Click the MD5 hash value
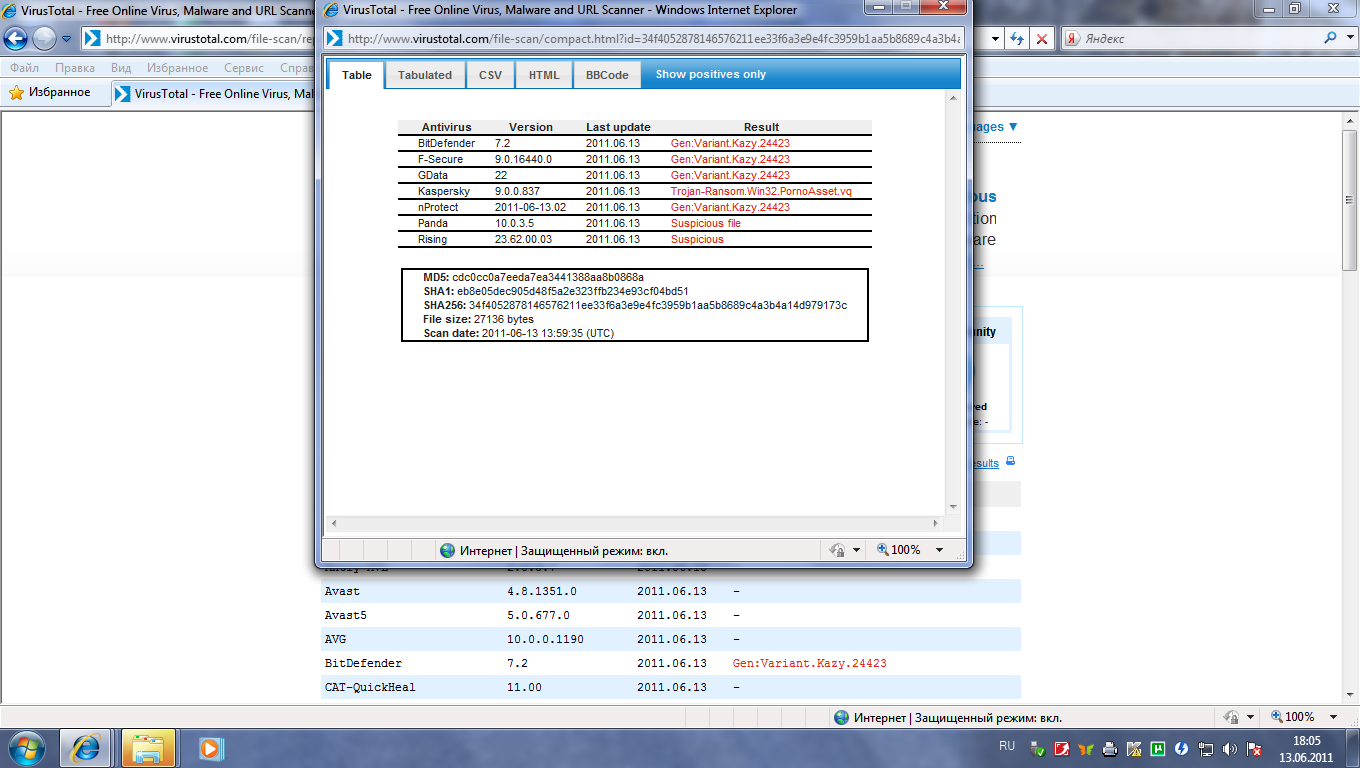This screenshot has width=1360, height=768. click(548, 277)
